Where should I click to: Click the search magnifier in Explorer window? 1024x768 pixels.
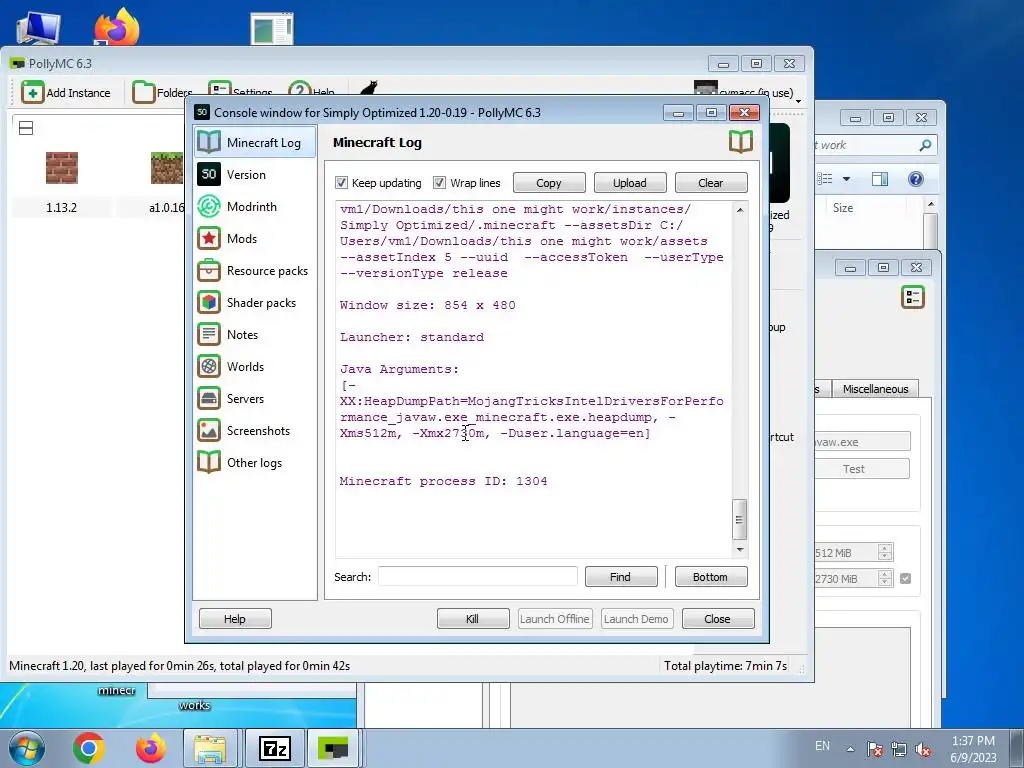tap(925, 145)
